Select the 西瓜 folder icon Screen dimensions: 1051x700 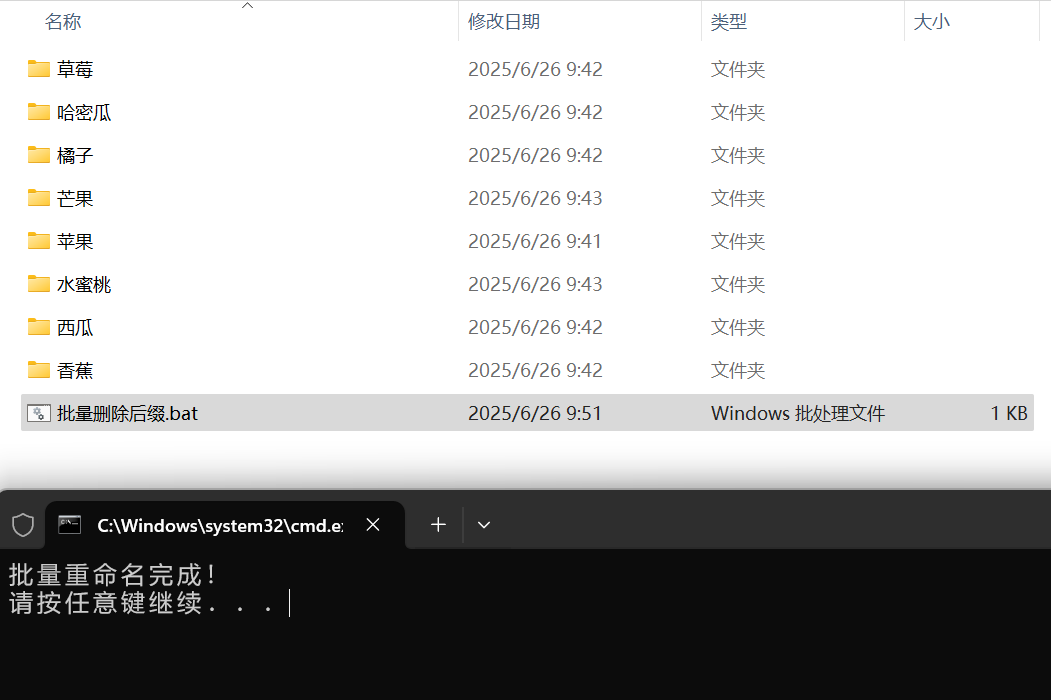(x=39, y=327)
